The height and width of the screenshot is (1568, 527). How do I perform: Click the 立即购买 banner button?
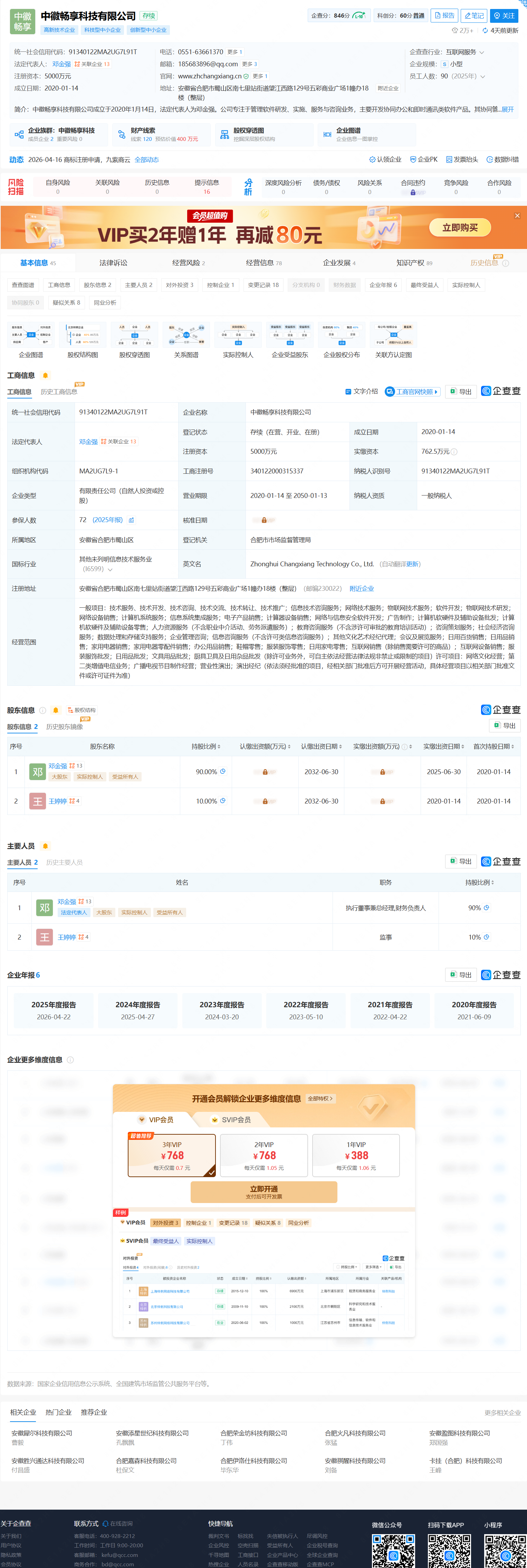point(459,228)
